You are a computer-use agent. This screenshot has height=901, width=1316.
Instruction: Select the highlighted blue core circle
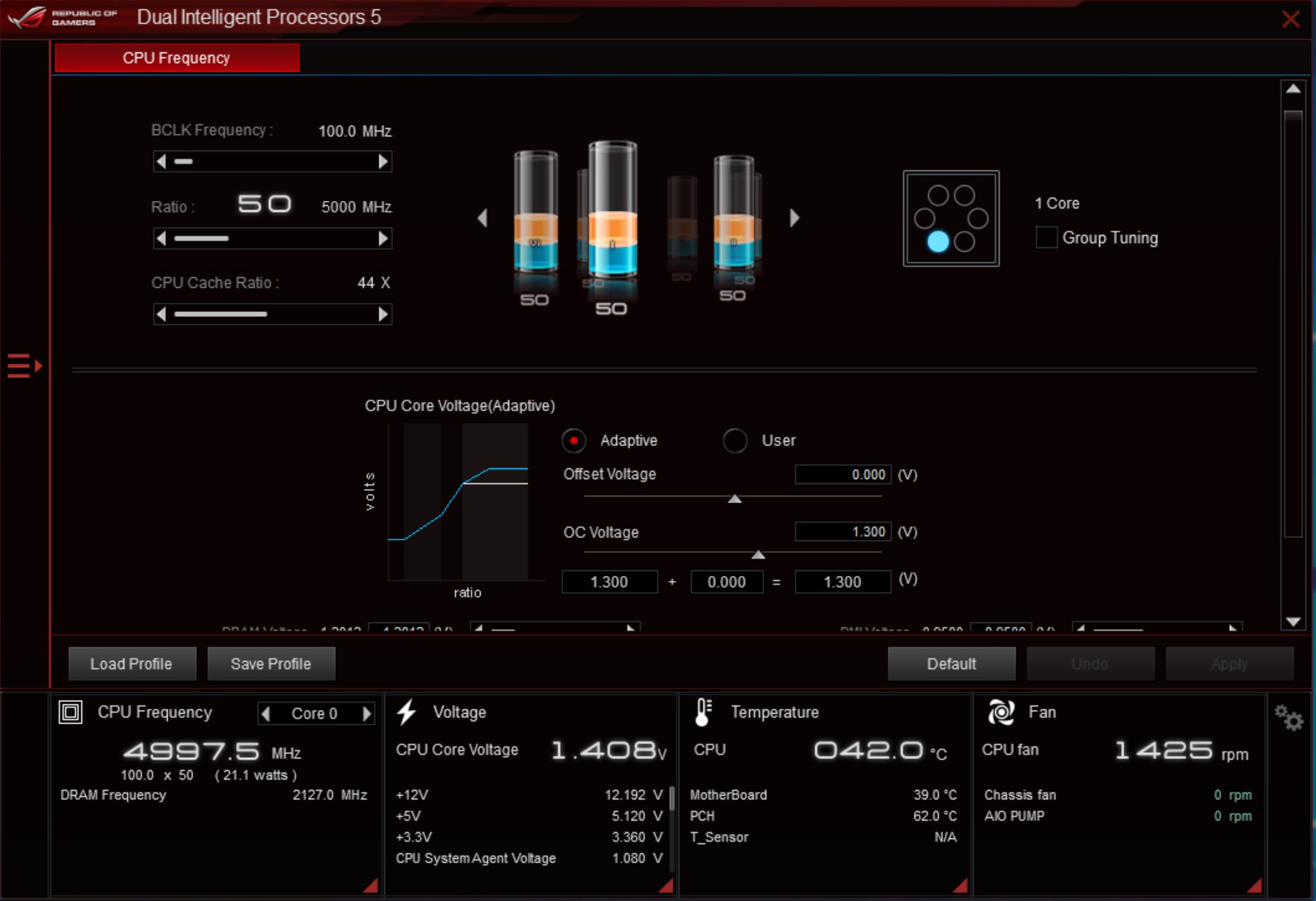938,241
